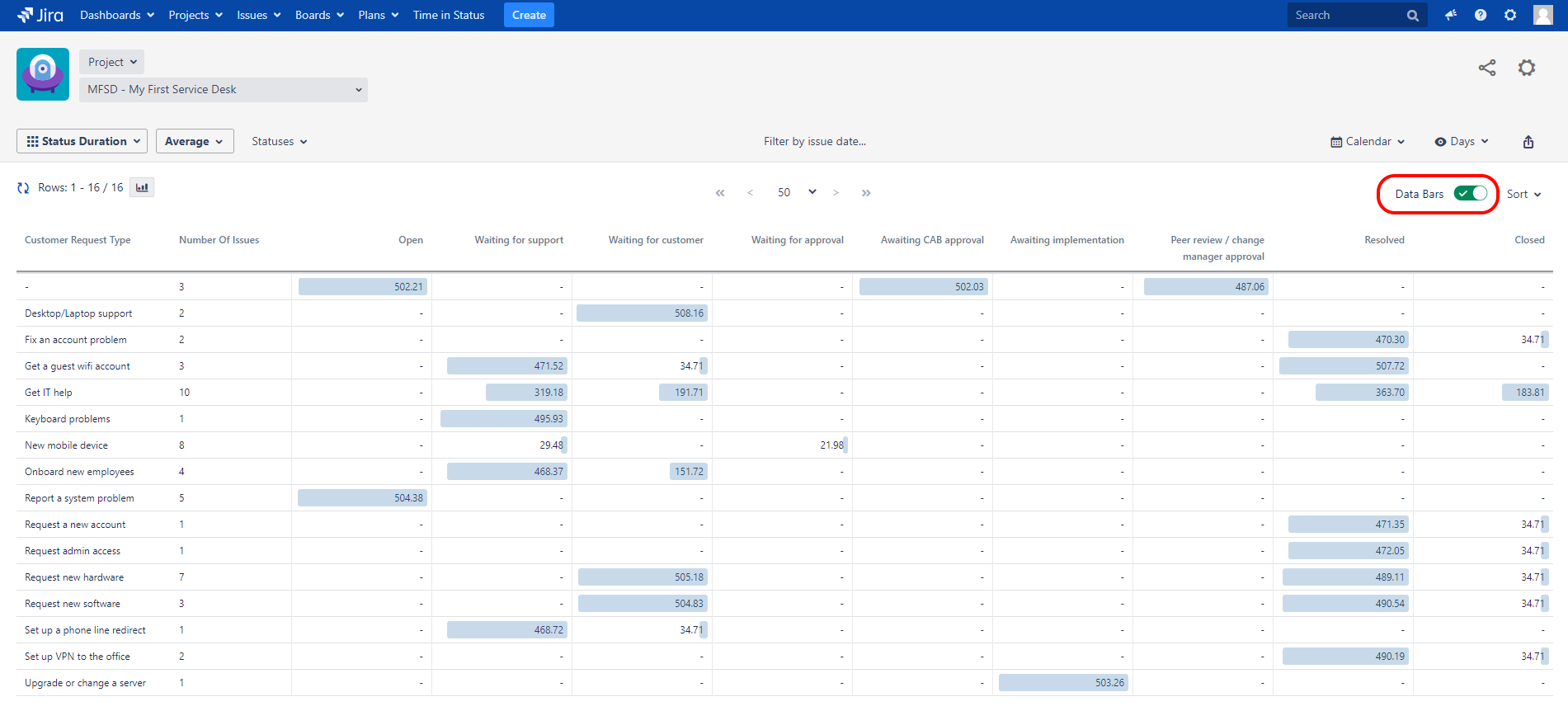
Task: Toggle the Data Bars switch off
Action: pos(1470,194)
